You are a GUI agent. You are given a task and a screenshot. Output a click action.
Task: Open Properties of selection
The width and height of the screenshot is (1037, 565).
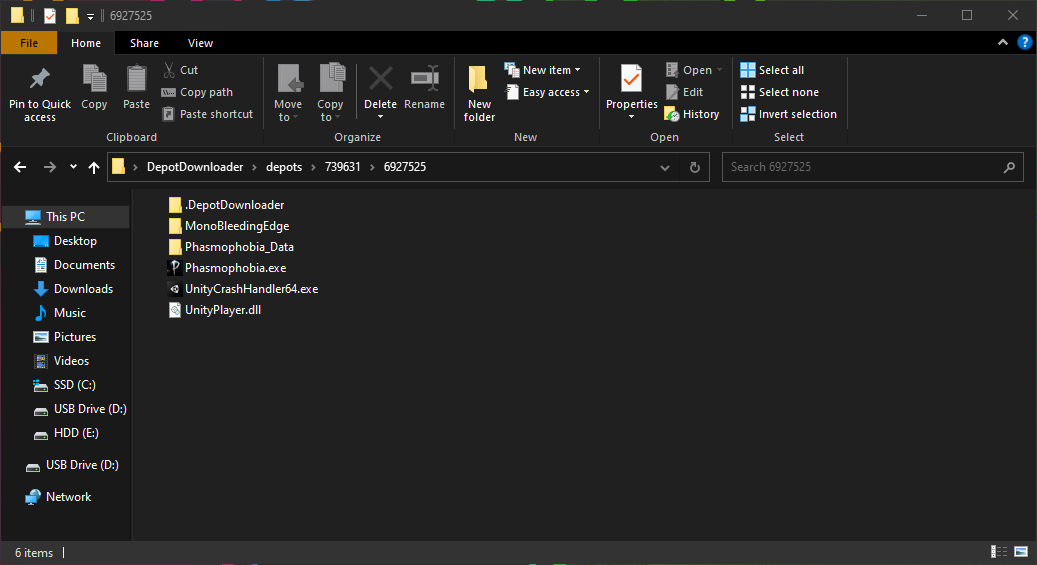[632, 86]
